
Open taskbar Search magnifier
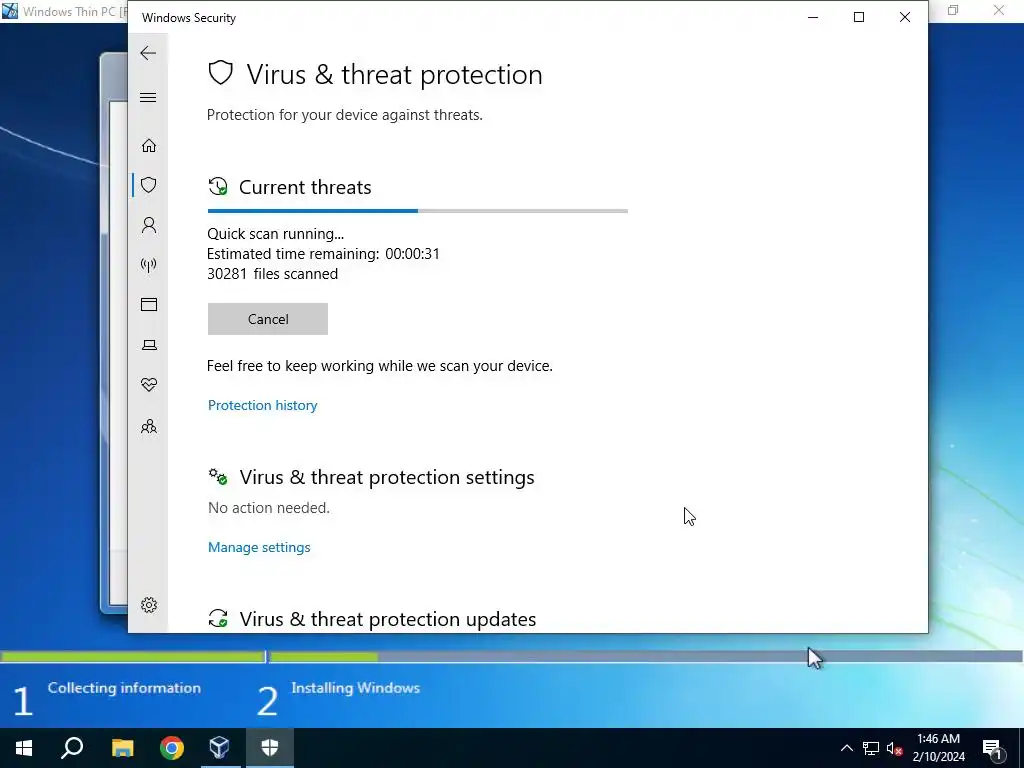(72, 748)
